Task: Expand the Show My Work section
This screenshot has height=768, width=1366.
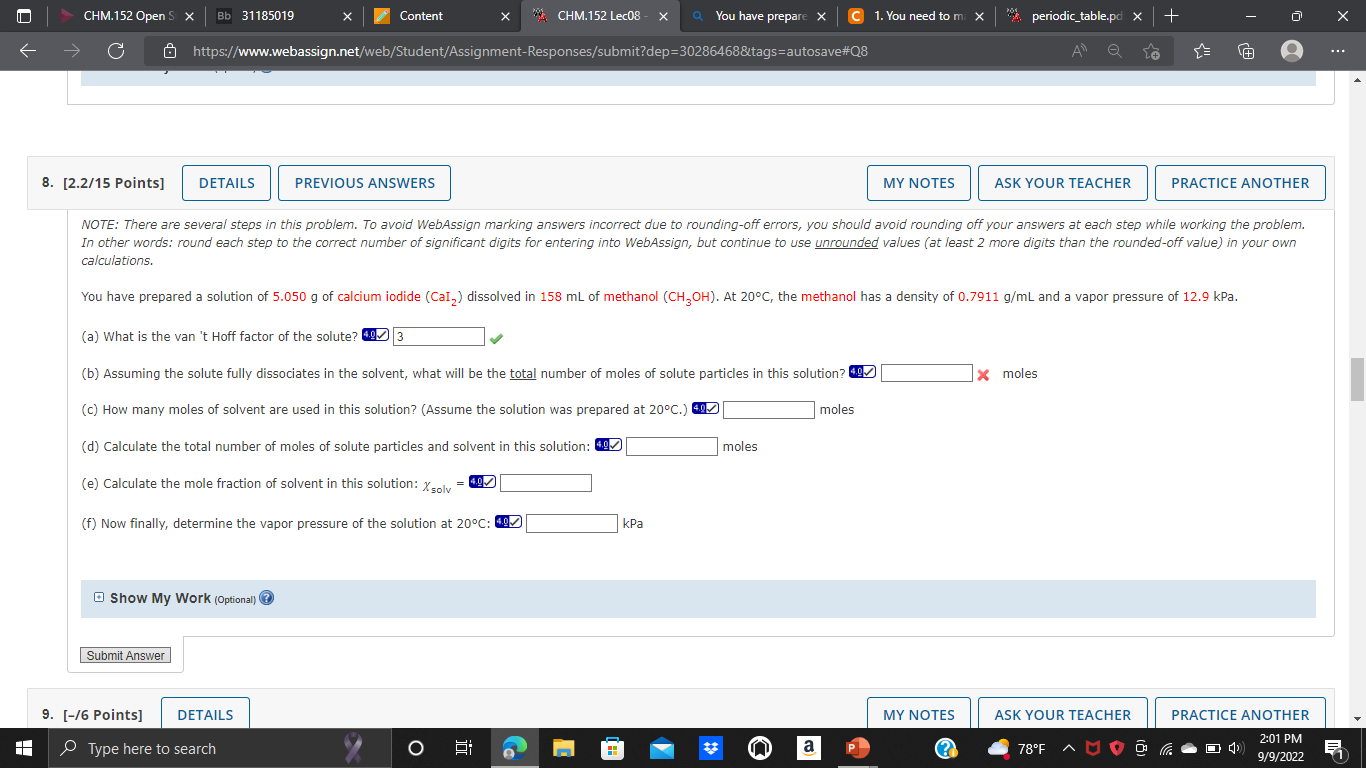Action: 97,596
